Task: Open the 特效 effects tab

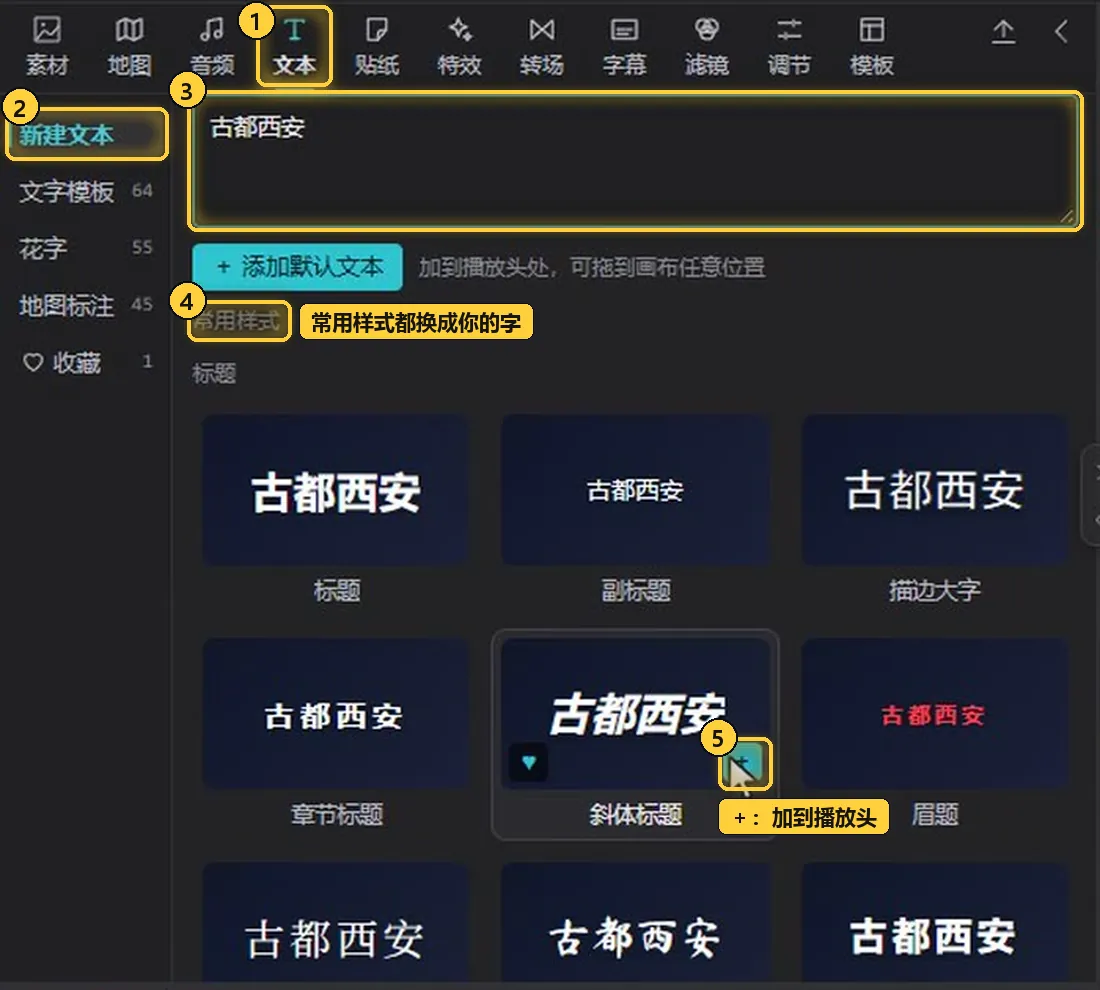Action: pyautogui.click(x=460, y=46)
